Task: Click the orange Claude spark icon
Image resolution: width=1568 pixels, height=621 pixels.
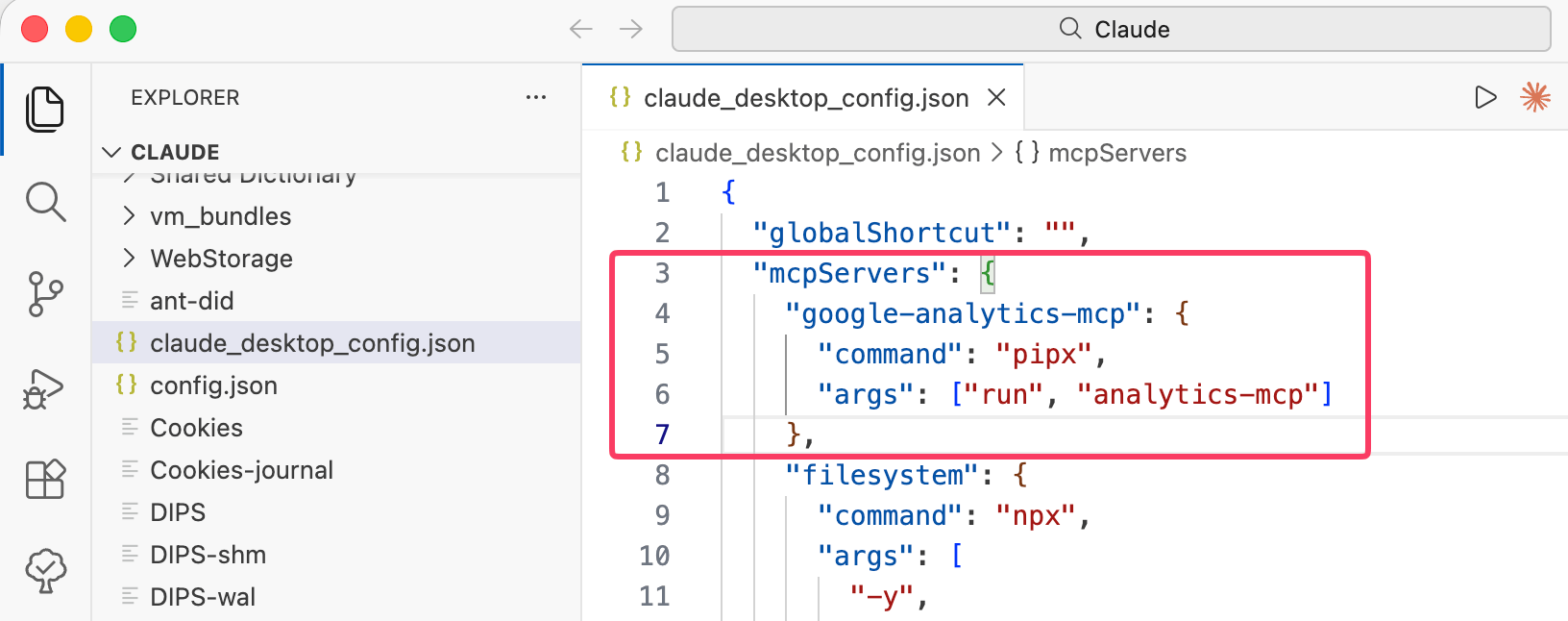Action: point(1535,97)
